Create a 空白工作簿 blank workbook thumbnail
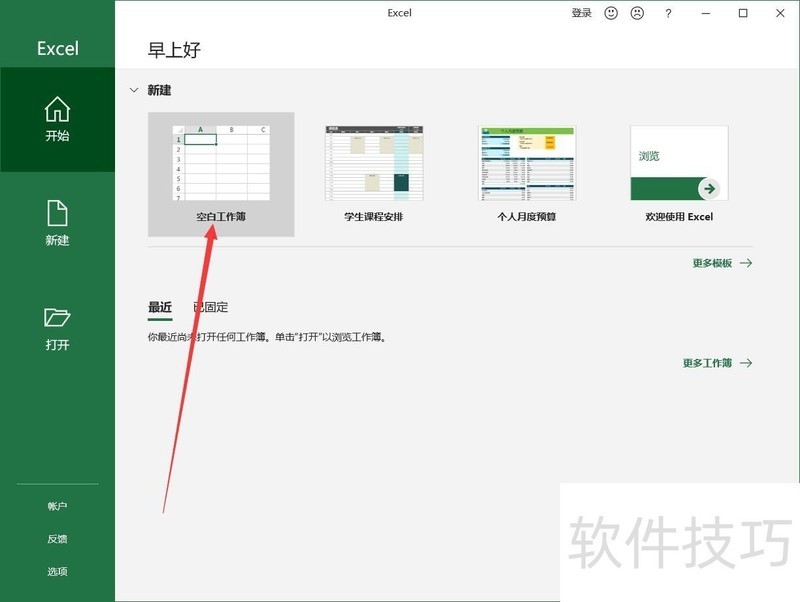Image resolution: width=800 pixels, height=602 pixels. (221, 163)
